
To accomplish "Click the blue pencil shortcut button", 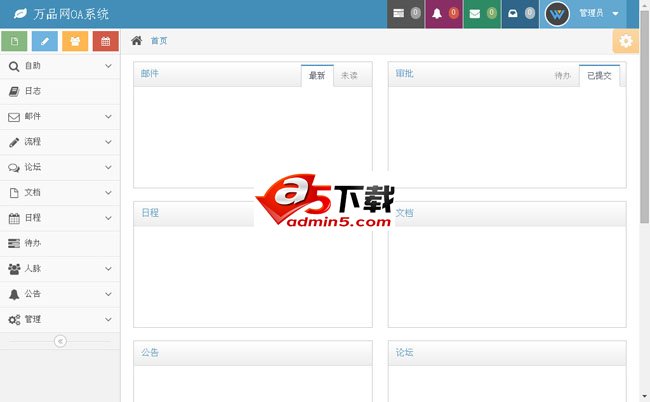I will pos(45,41).
